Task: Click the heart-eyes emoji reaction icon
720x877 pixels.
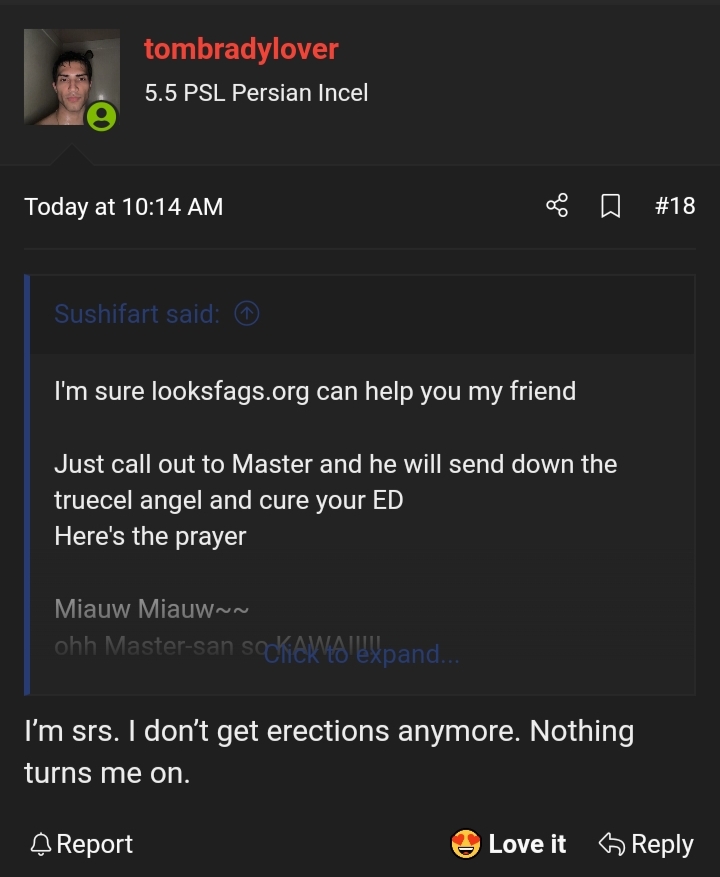Action: coord(466,845)
